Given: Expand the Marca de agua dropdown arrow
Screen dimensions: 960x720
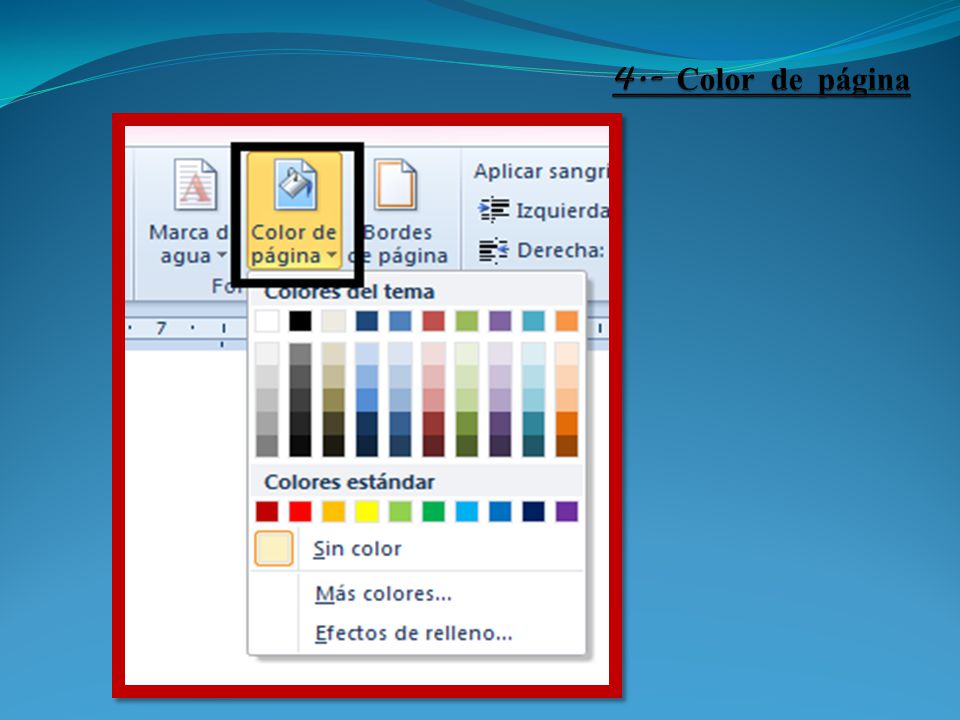Looking at the screenshot, I should tap(222, 255).
